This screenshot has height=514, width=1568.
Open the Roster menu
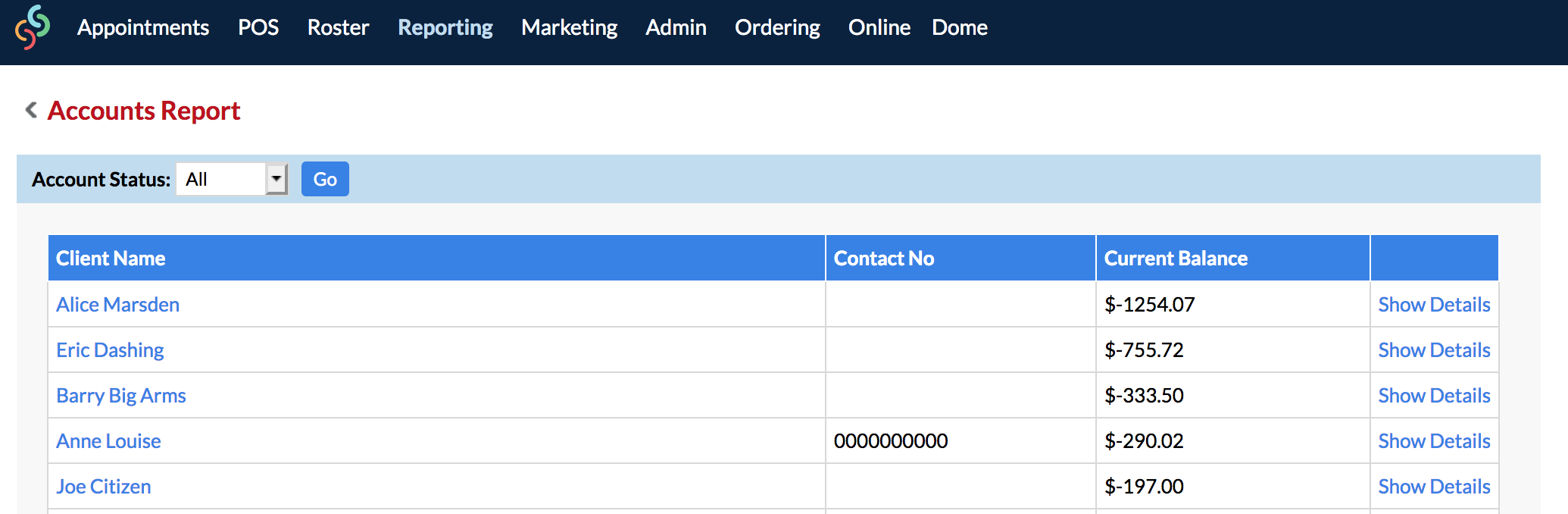[338, 27]
